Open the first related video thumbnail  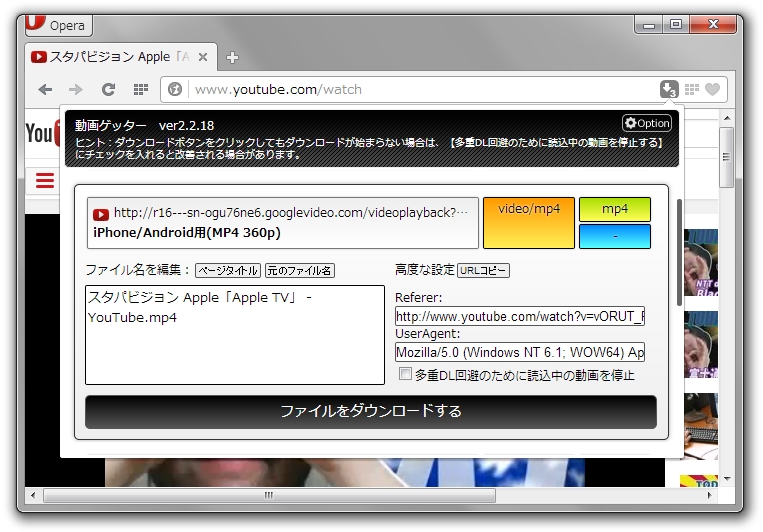701,263
